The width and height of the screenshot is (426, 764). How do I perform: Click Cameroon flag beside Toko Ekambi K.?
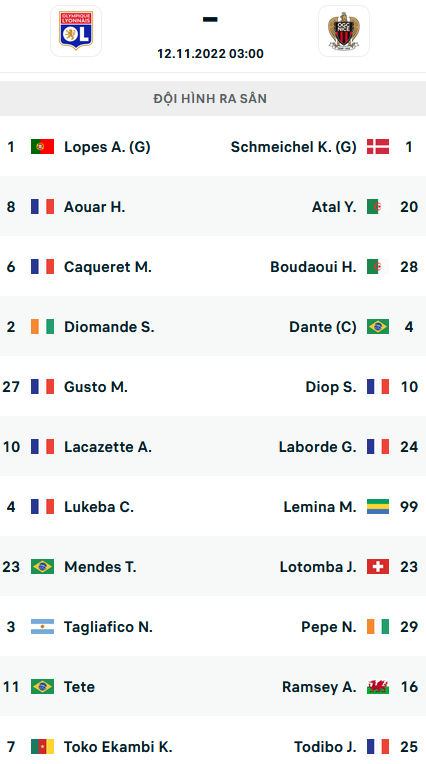click(42, 746)
